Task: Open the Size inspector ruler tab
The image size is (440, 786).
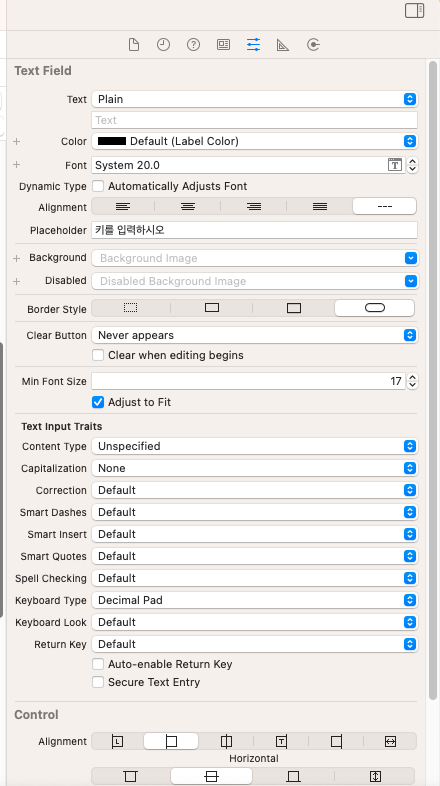Action: [x=283, y=45]
